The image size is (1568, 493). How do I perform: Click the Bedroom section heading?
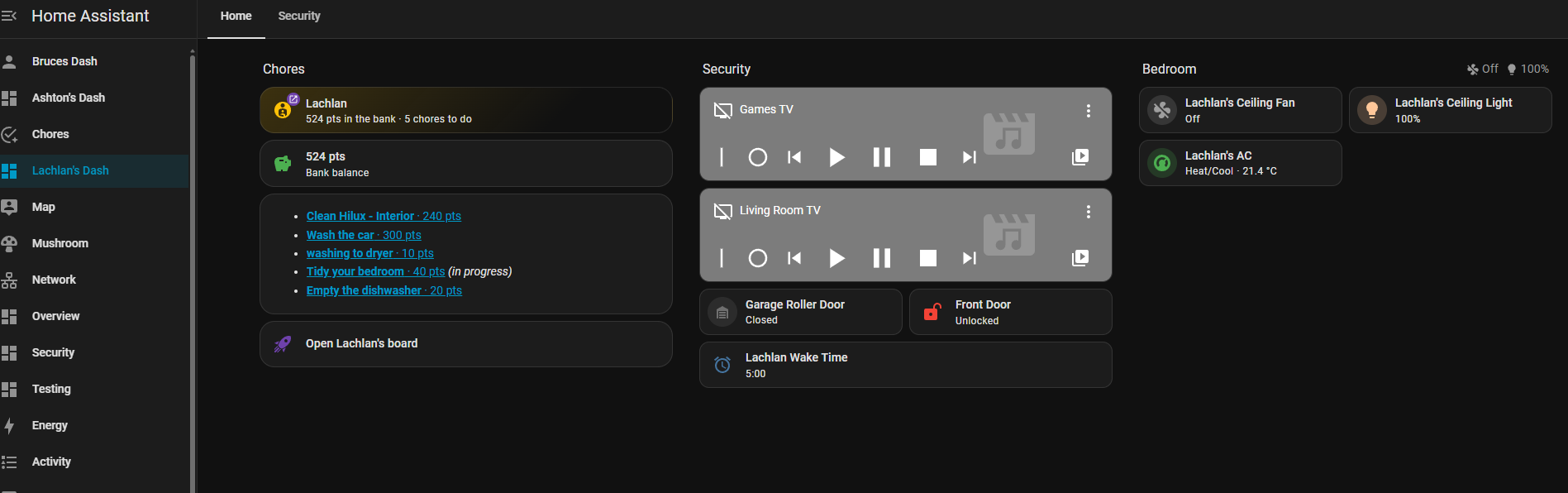pyautogui.click(x=1169, y=69)
